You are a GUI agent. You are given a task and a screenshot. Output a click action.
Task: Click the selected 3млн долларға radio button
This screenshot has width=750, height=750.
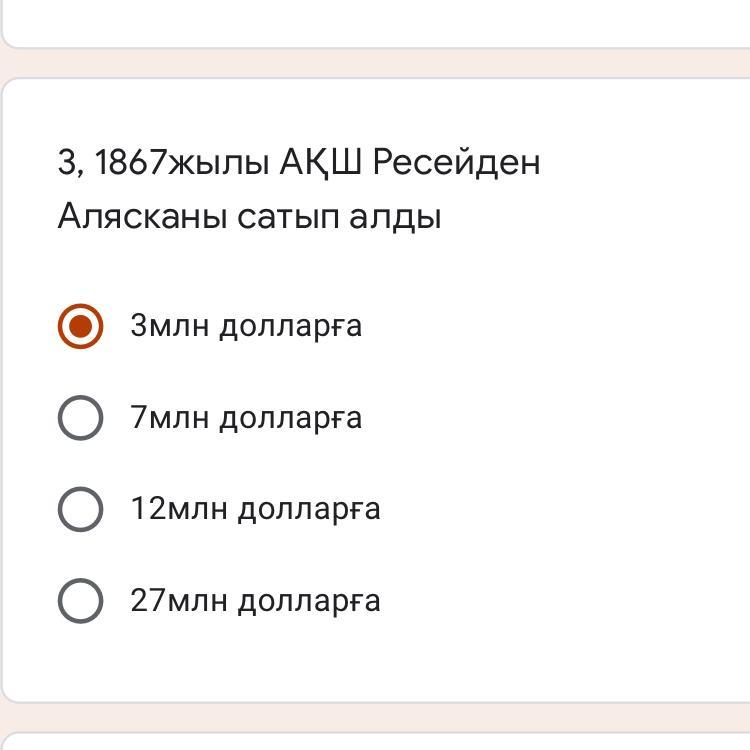[x=80, y=327]
